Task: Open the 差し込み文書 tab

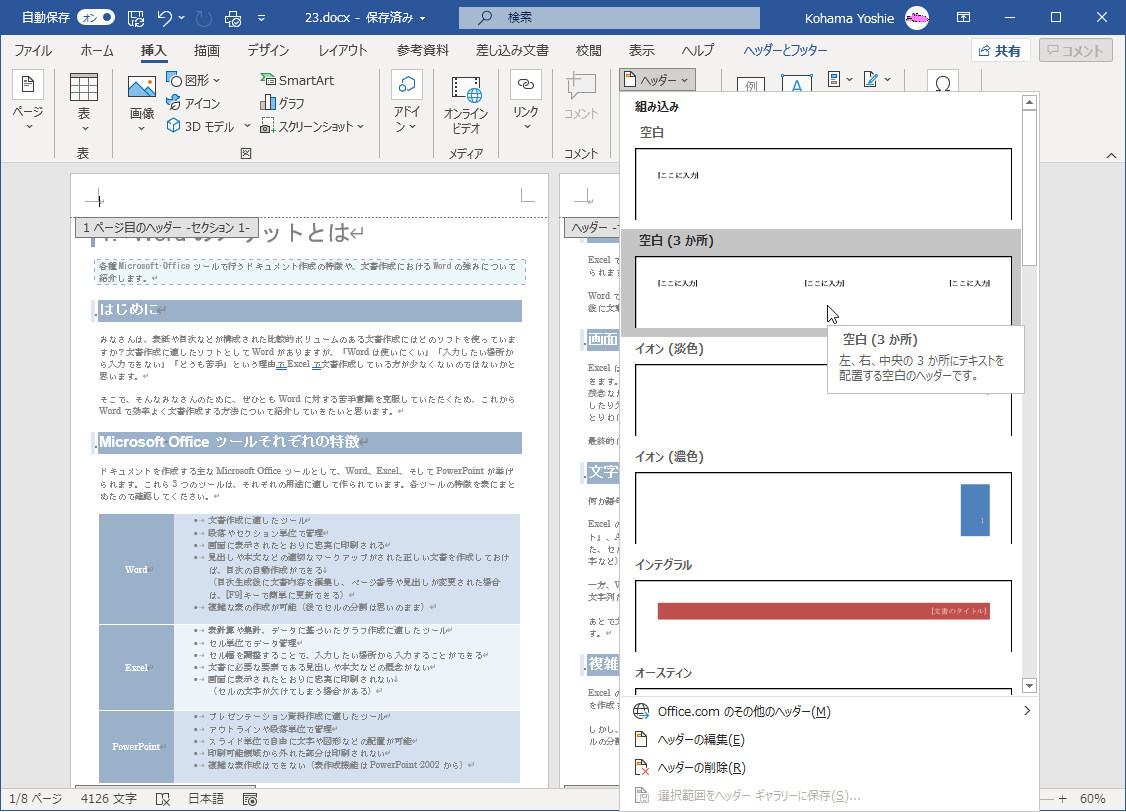Action: (x=512, y=50)
